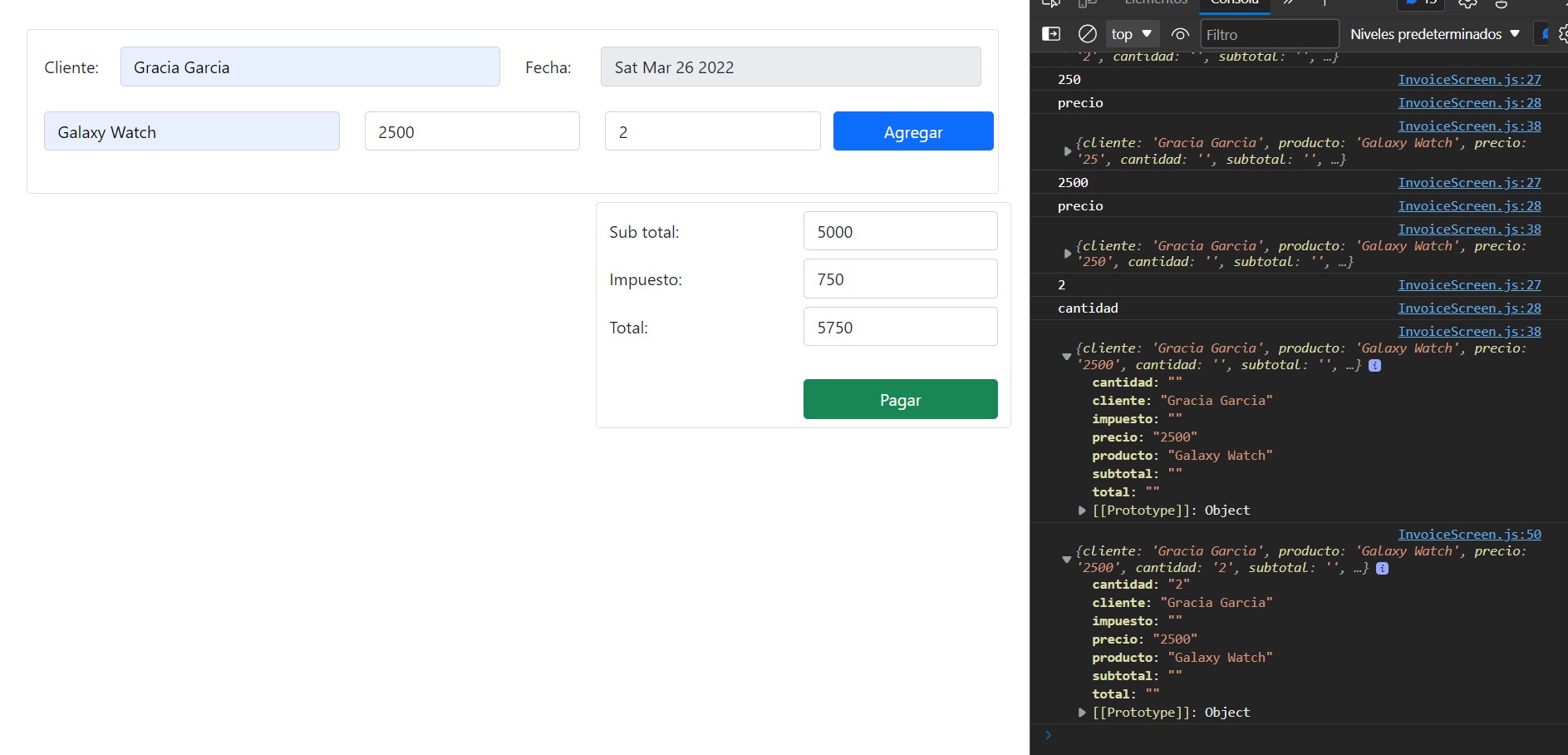Open InvoiceScreen.js:50 source link
Image resolution: width=1568 pixels, height=755 pixels.
(x=1469, y=534)
